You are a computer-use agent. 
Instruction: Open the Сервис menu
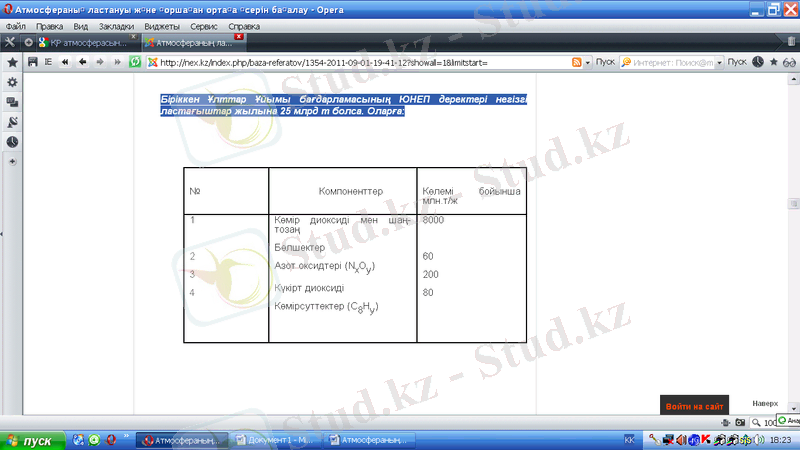click(x=204, y=26)
